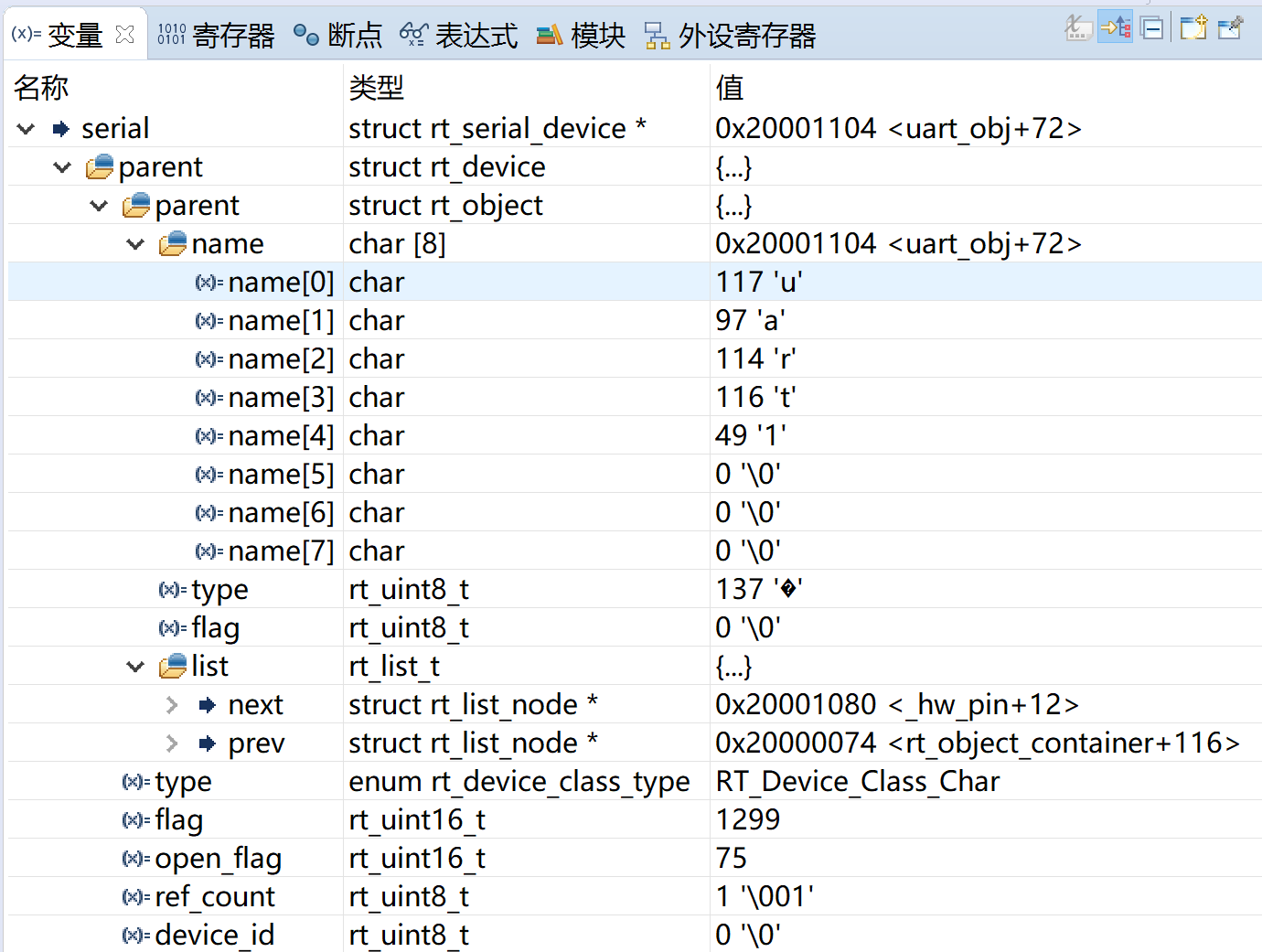
Task: Click the Peripheral Registers icon beside 外设寄存器
Action: (x=657, y=33)
